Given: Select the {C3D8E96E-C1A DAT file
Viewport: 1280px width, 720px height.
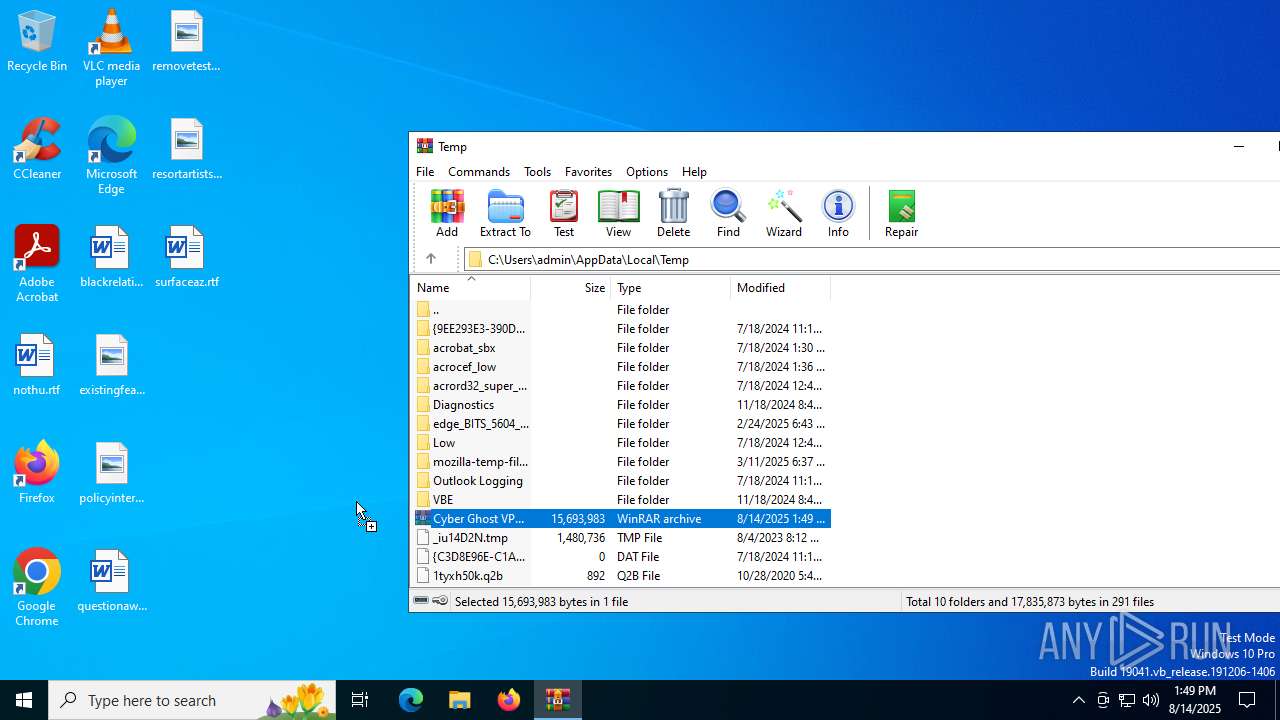Looking at the screenshot, I should tap(622, 557).
